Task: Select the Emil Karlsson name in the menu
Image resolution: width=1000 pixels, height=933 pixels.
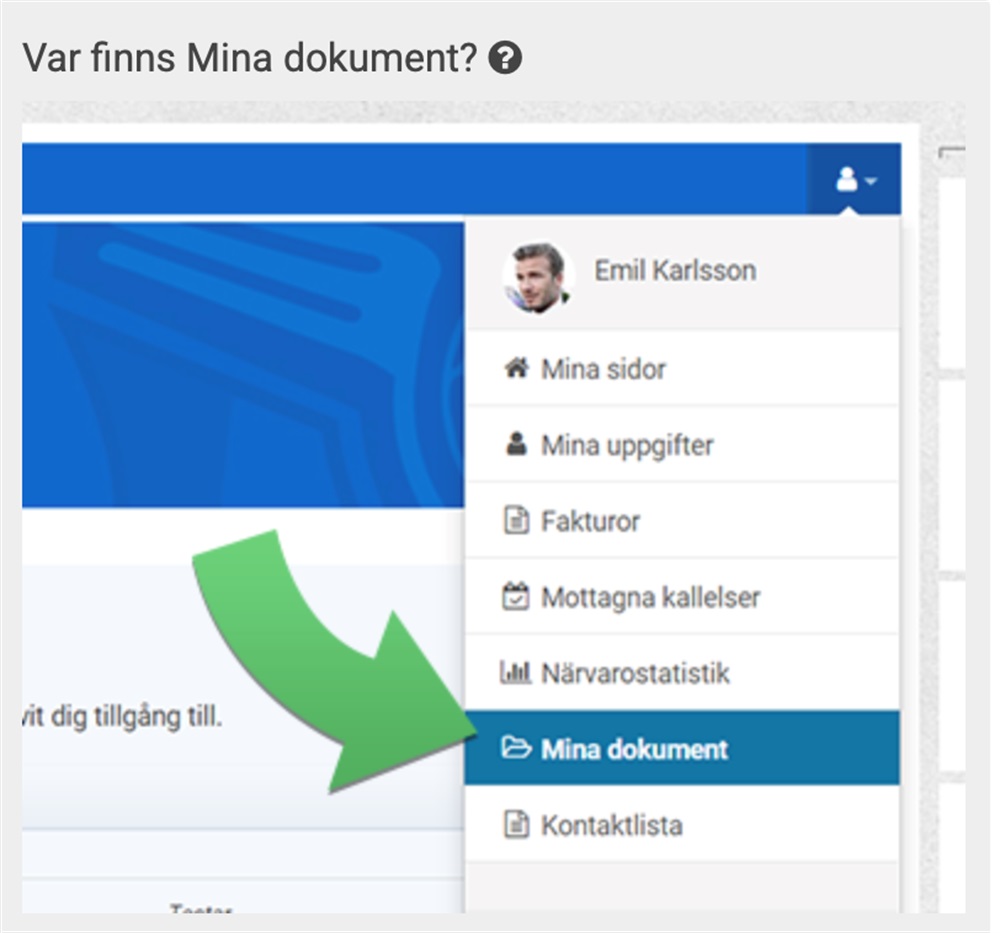Action: click(x=675, y=270)
